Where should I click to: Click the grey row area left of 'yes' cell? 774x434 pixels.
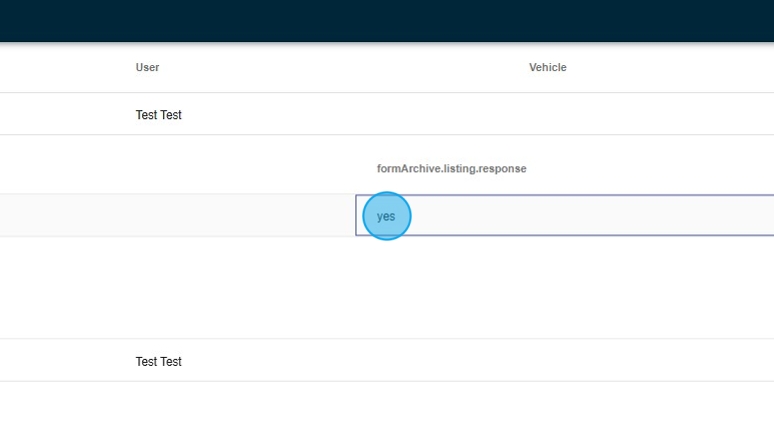point(178,216)
